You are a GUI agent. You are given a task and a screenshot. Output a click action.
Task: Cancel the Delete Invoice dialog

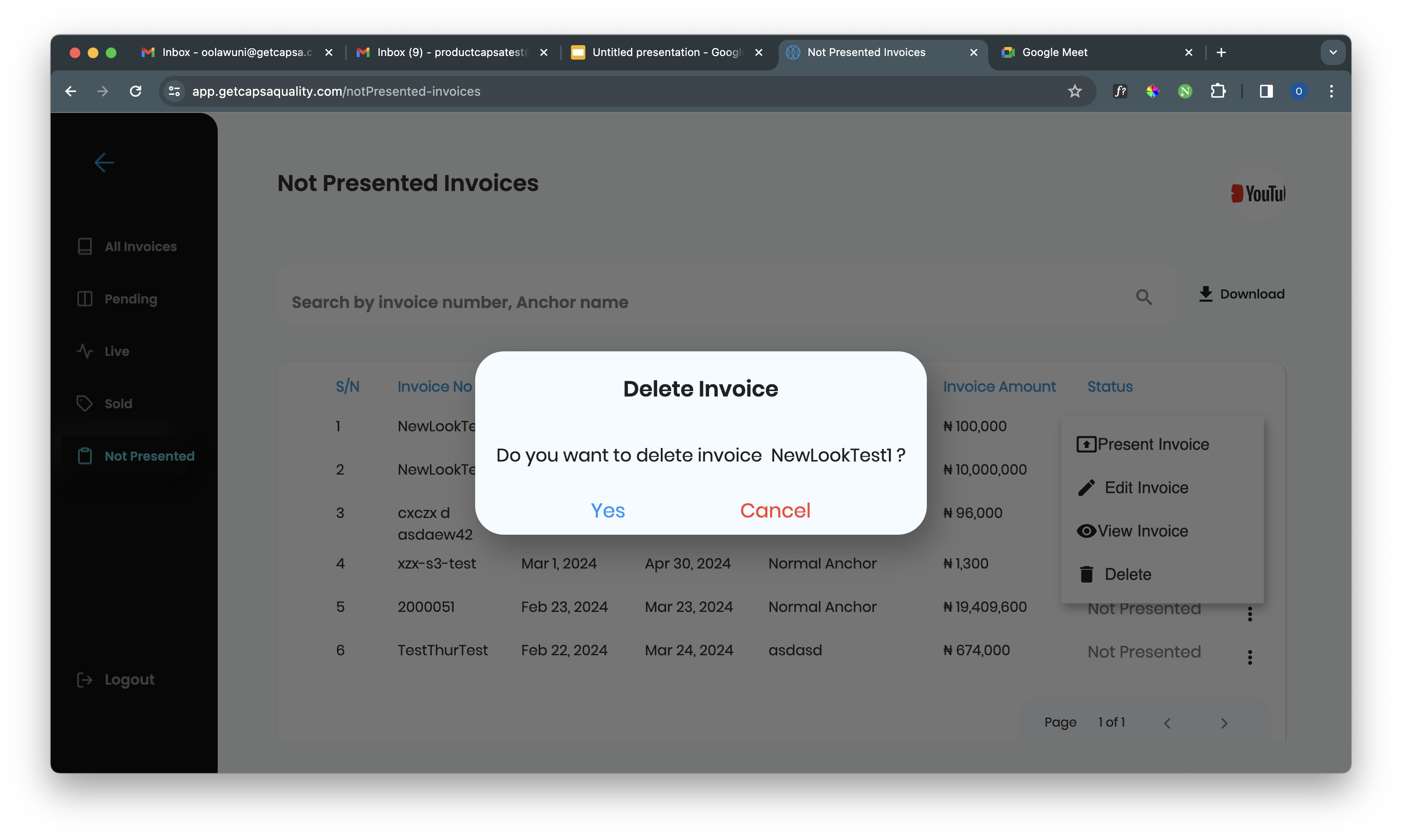tap(775, 511)
